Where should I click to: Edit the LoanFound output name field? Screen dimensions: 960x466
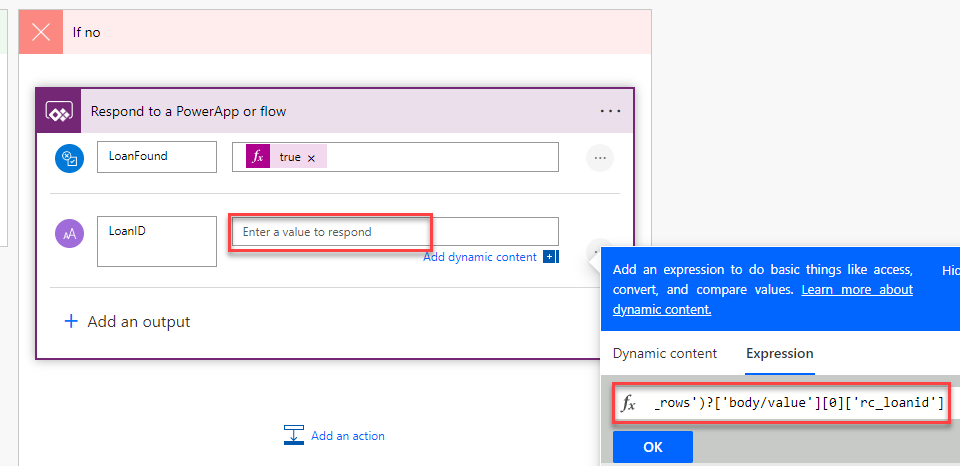pyautogui.click(x=157, y=157)
